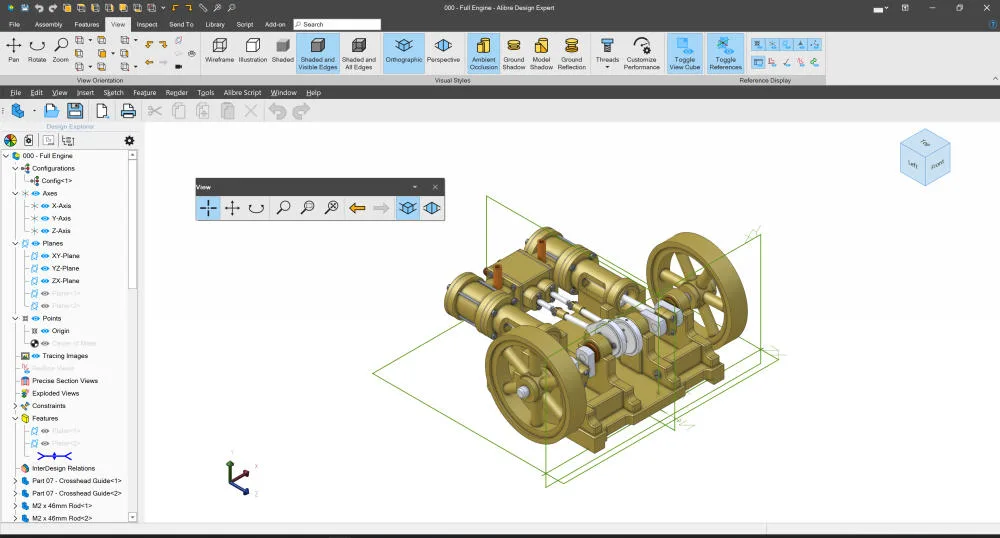Click the color wheel icon in Design Explorer
The height and width of the screenshot is (538, 1000).
pyautogui.click(x=10, y=140)
